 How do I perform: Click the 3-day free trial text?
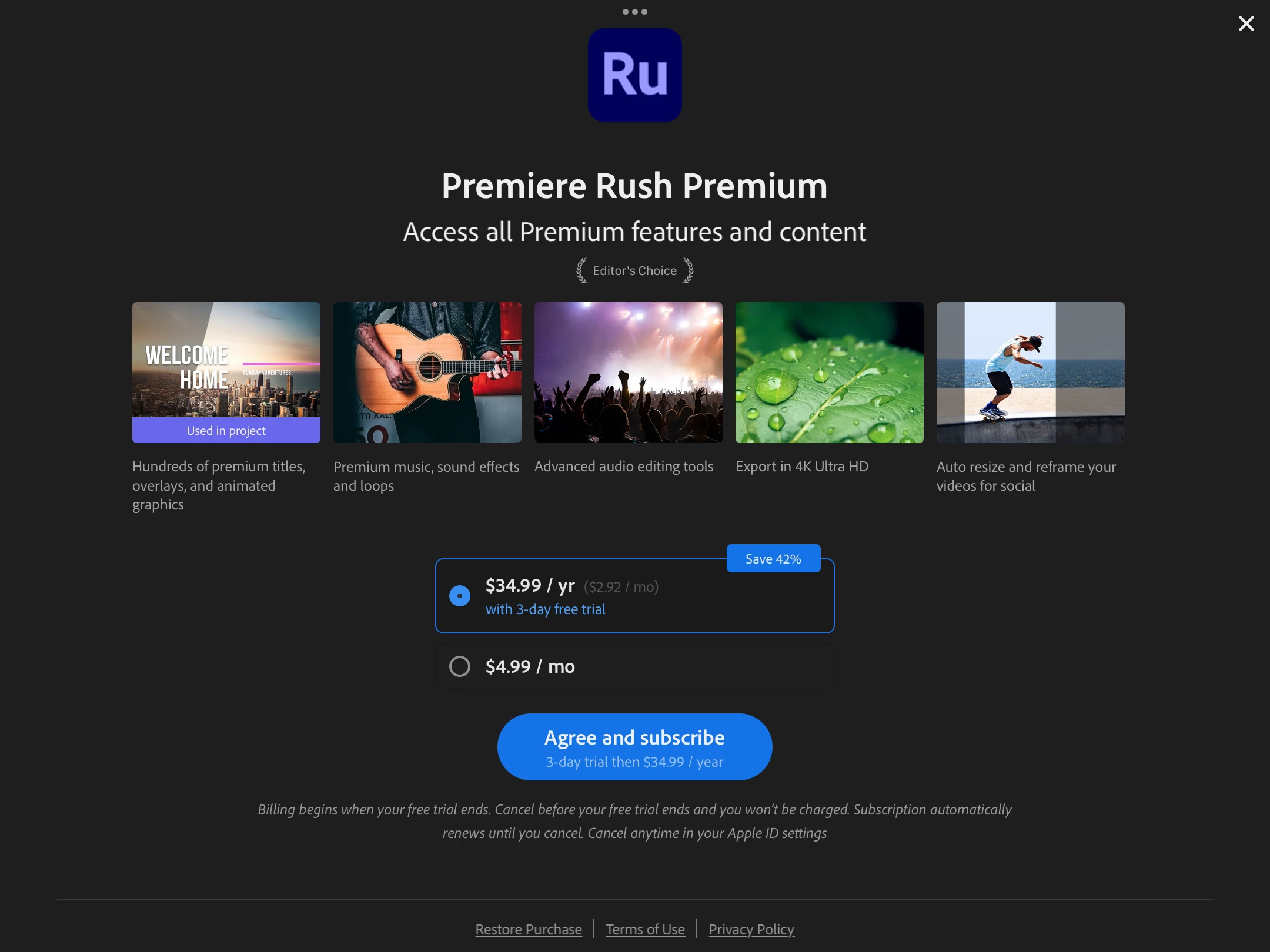(x=546, y=609)
